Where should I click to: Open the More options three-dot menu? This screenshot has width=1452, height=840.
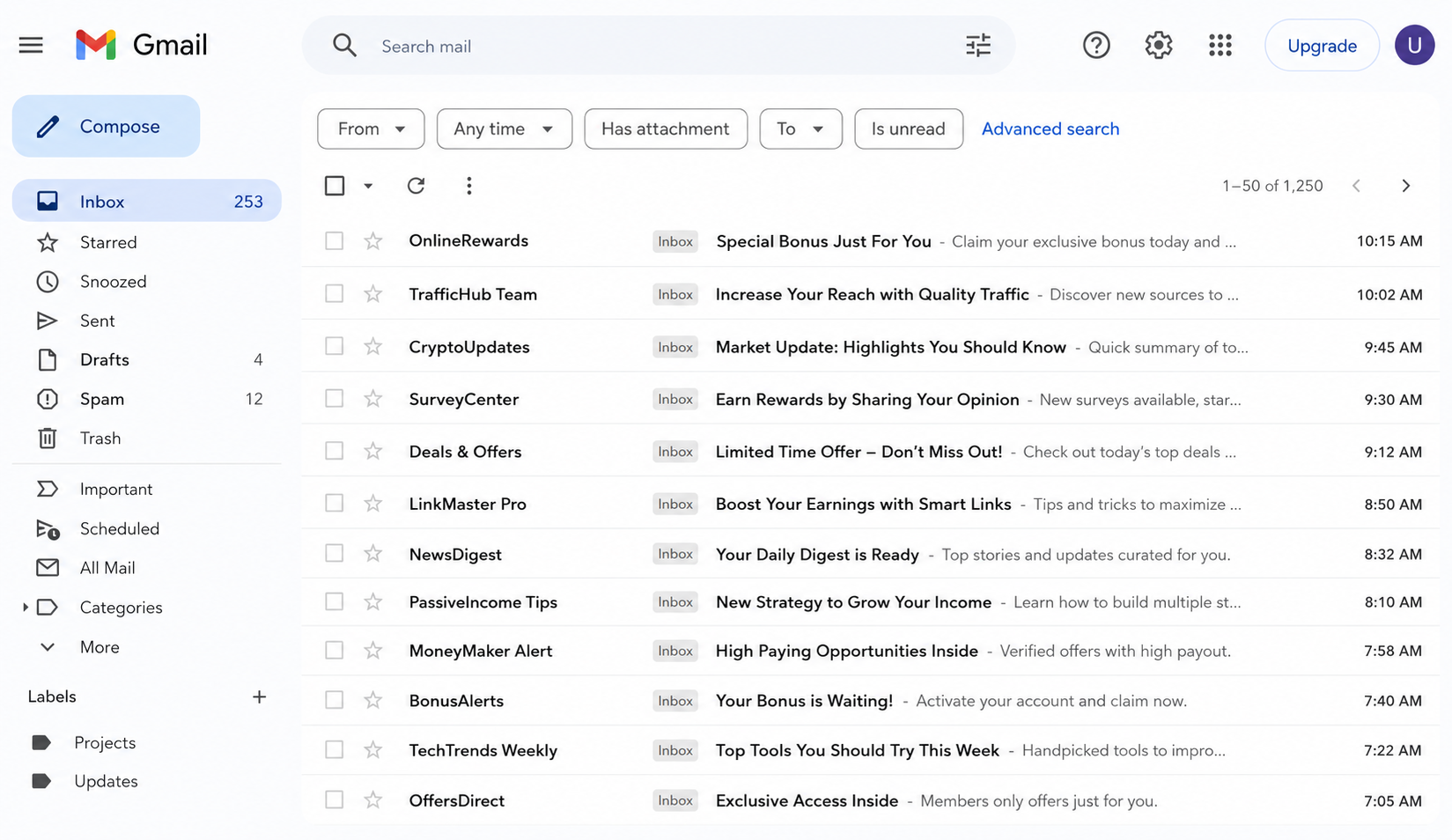tap(469, 185)
